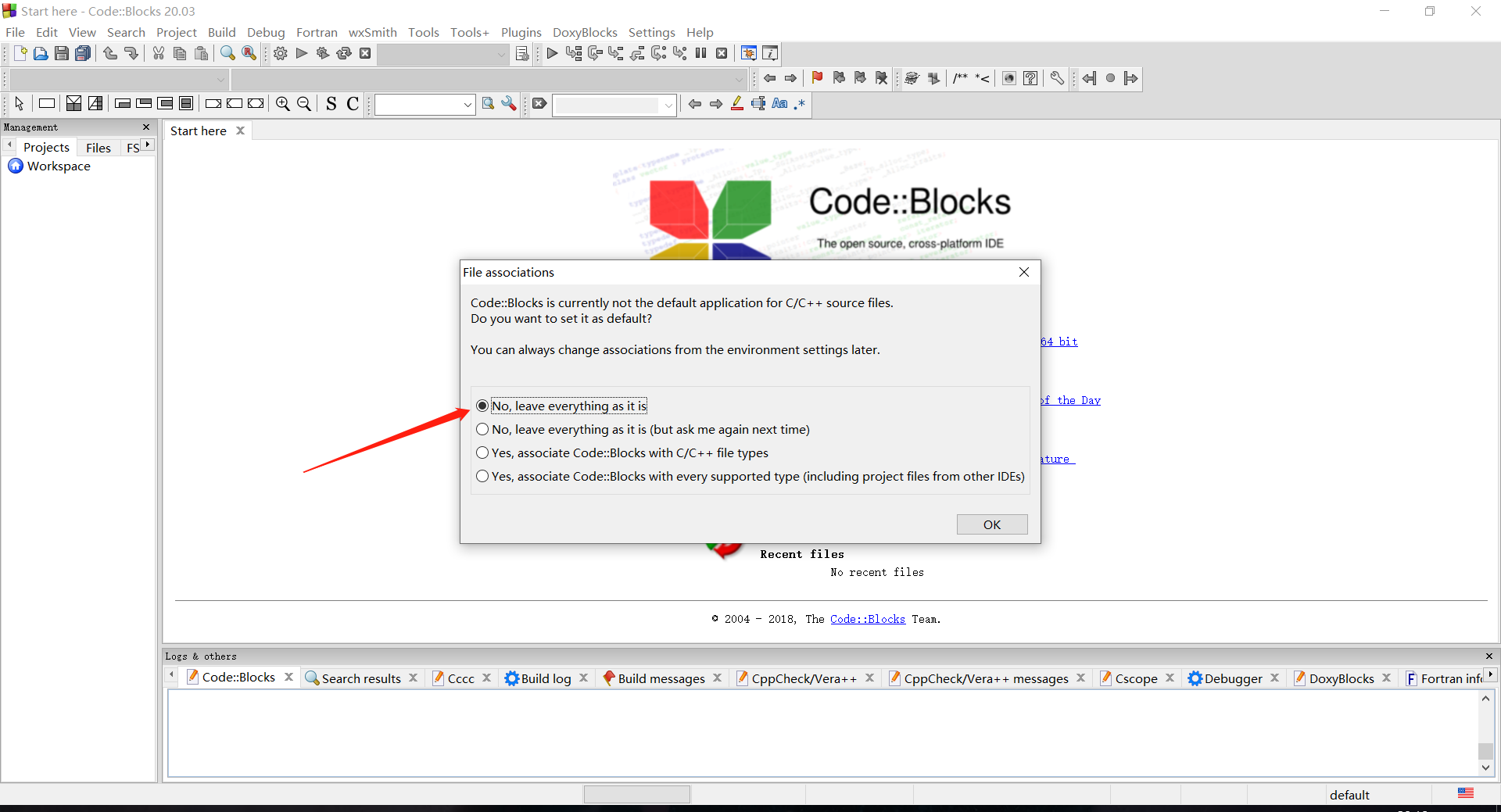
Task: Confirm file associations with OK button
Action: pos(991,524)
